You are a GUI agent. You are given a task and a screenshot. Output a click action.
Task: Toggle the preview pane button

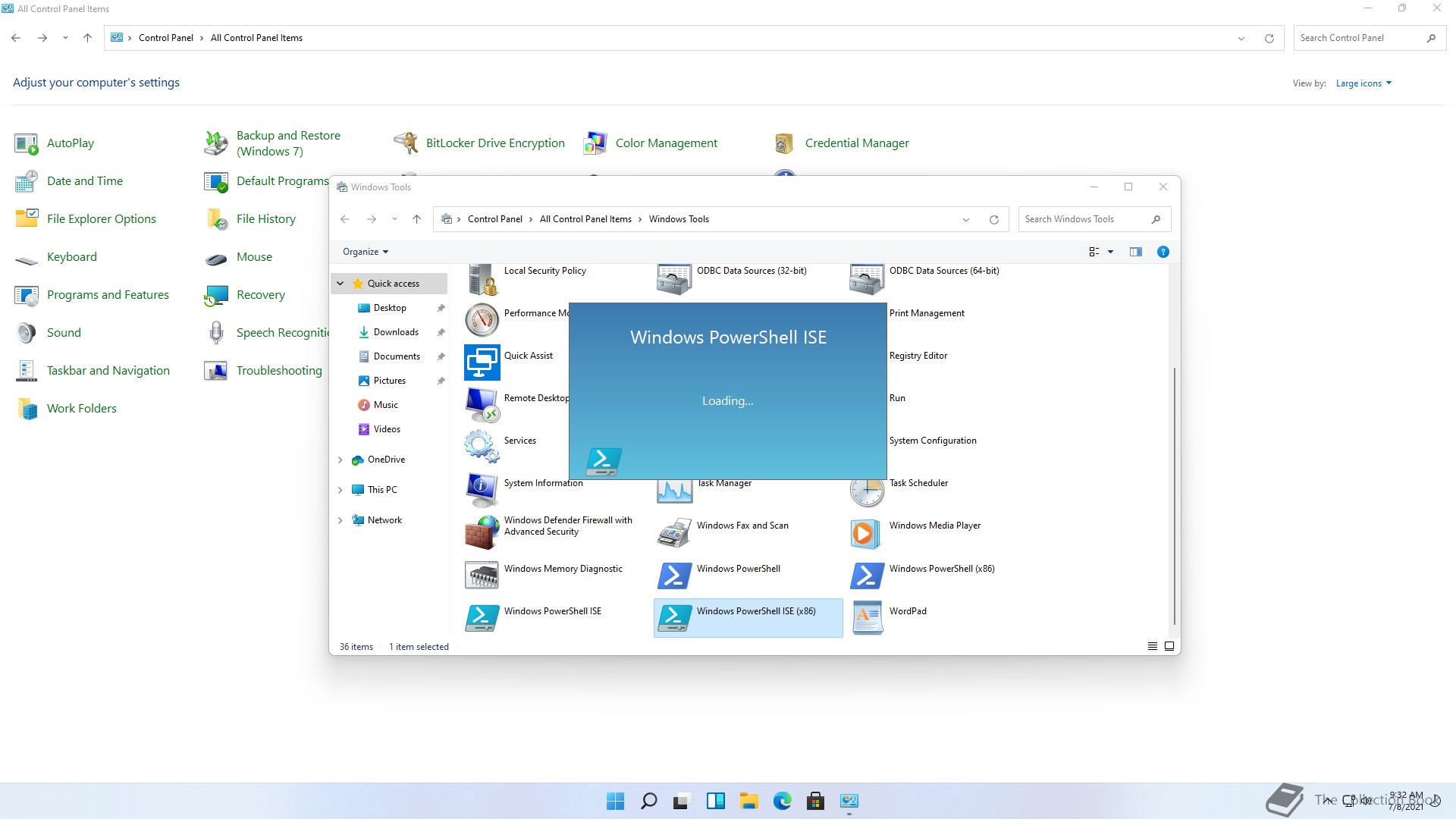pyautogui.click(x=1135, y=252)
